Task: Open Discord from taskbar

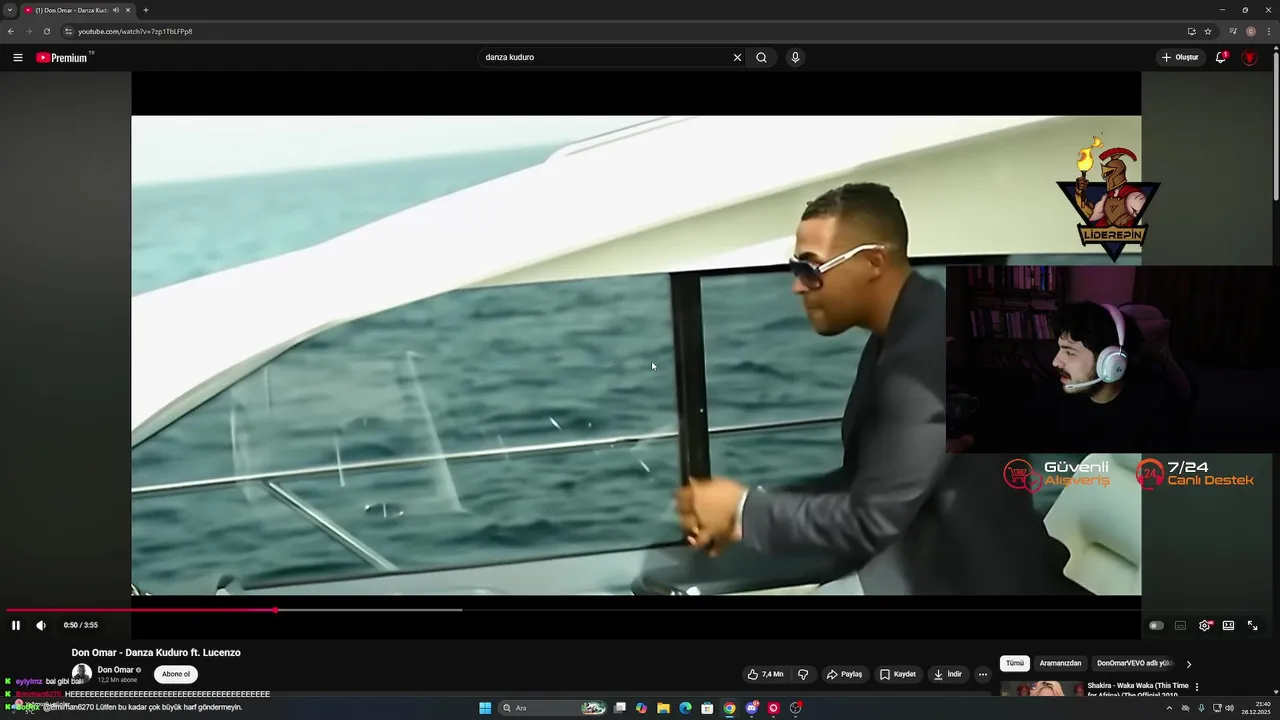Action: click(x=751, y=708)
